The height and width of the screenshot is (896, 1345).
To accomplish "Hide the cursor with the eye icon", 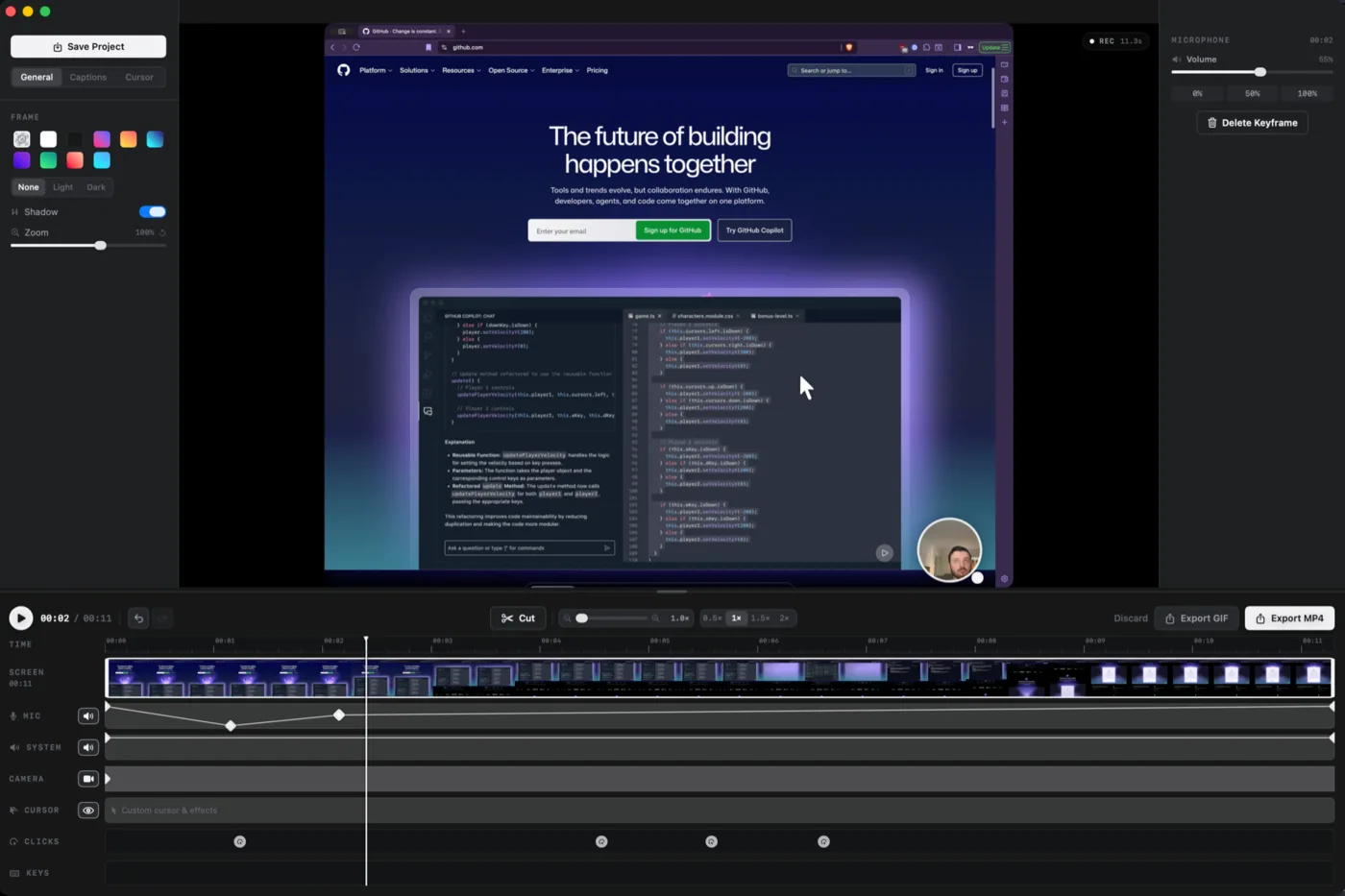I will [88, 811].
